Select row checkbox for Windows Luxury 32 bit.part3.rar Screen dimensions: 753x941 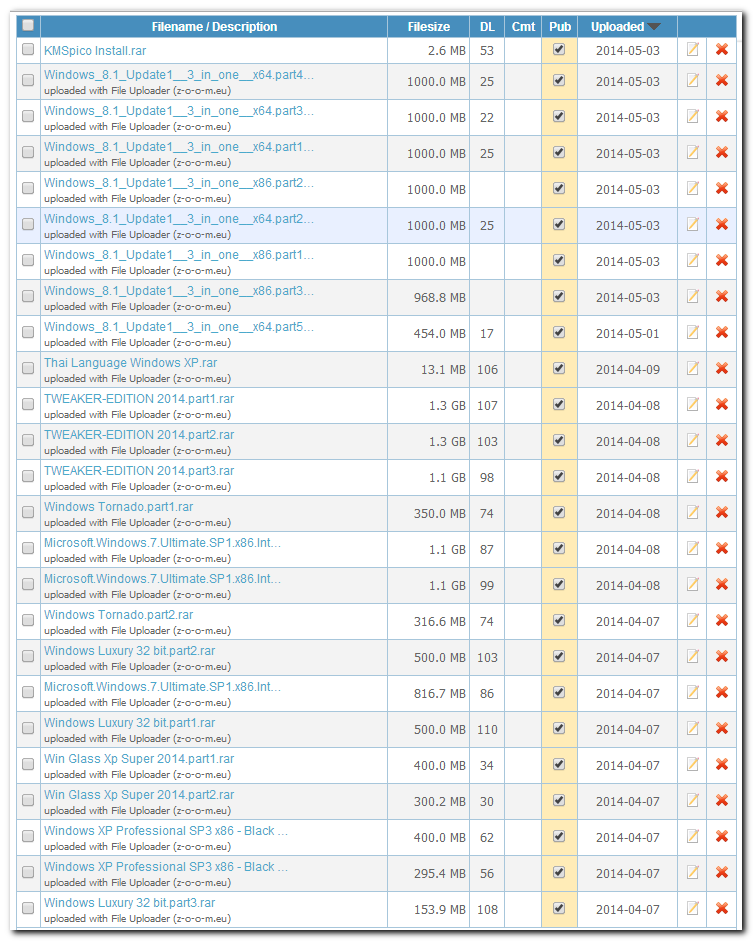pos(28,908)
